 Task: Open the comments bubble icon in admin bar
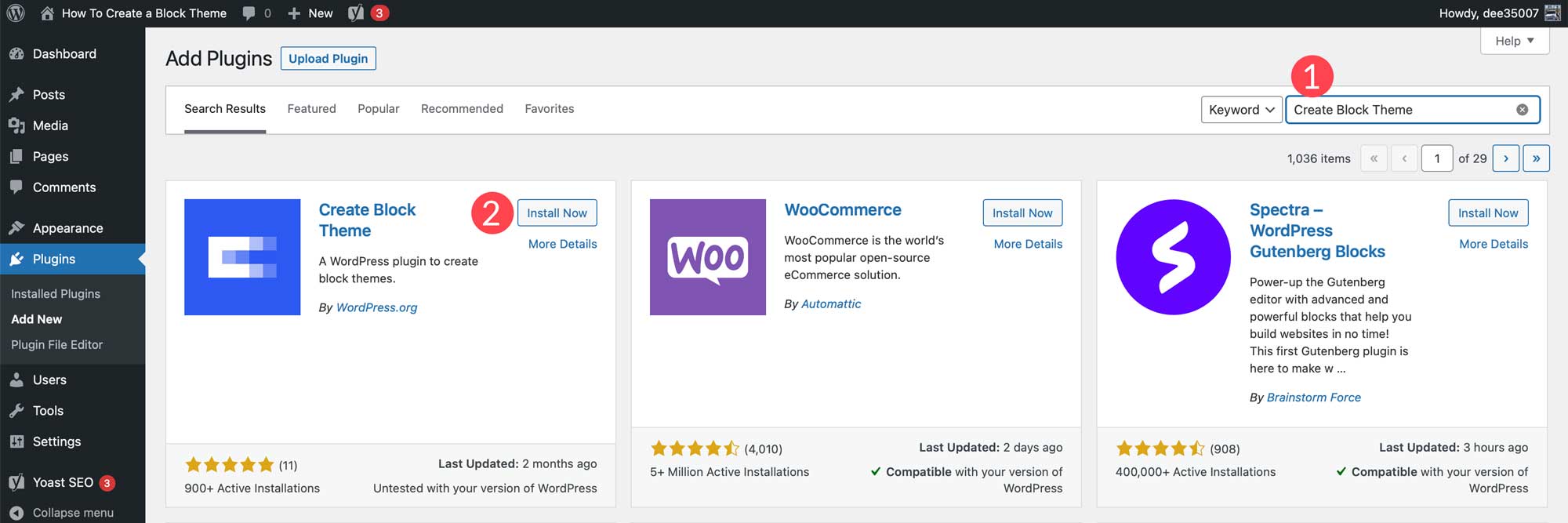pyautogui.click(x=249, y=13)
